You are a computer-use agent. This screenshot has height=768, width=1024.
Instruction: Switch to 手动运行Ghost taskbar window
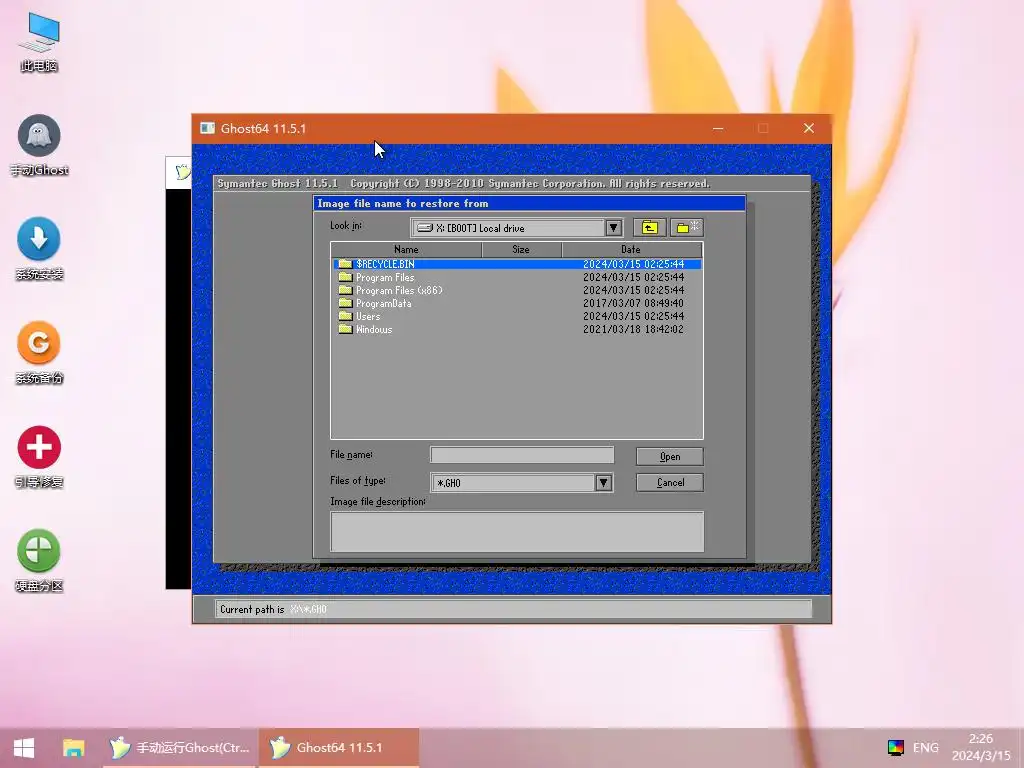(180, 748)
